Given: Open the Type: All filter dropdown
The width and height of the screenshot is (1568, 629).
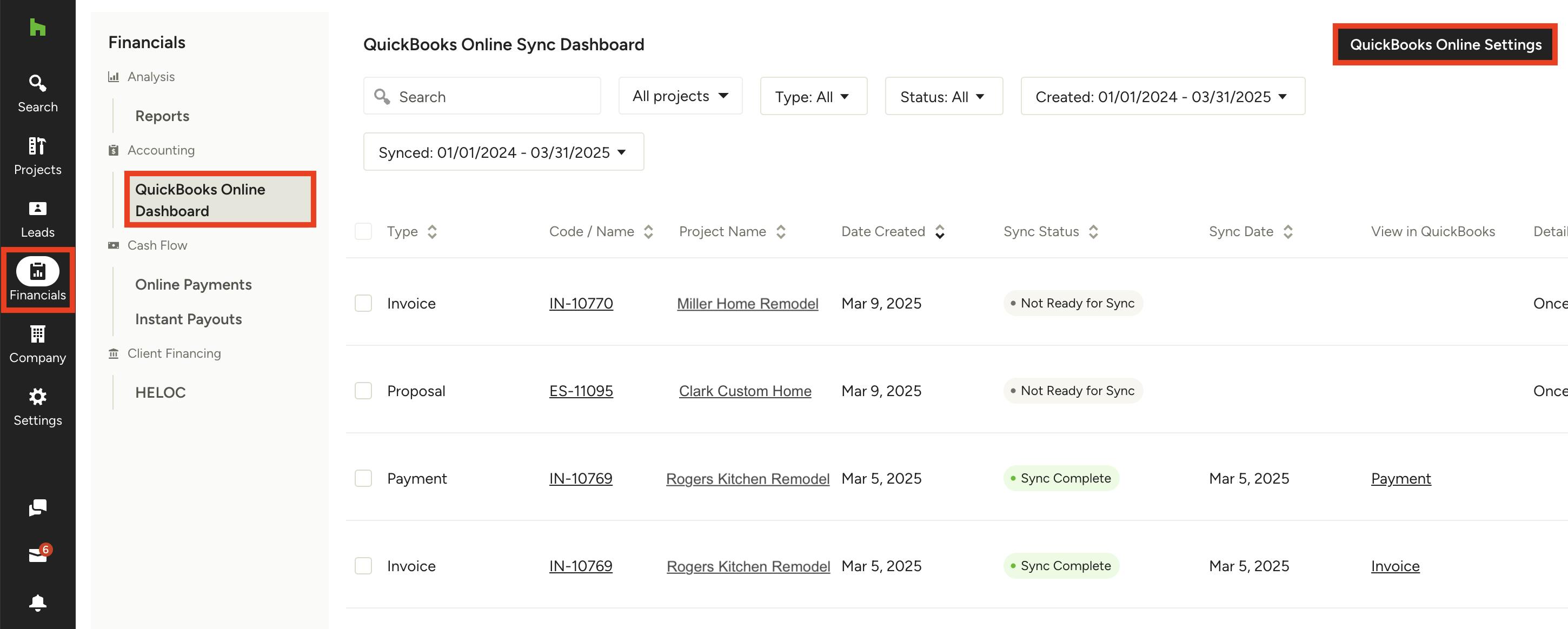Looking at the screenshot, I should tap(813, 96).
